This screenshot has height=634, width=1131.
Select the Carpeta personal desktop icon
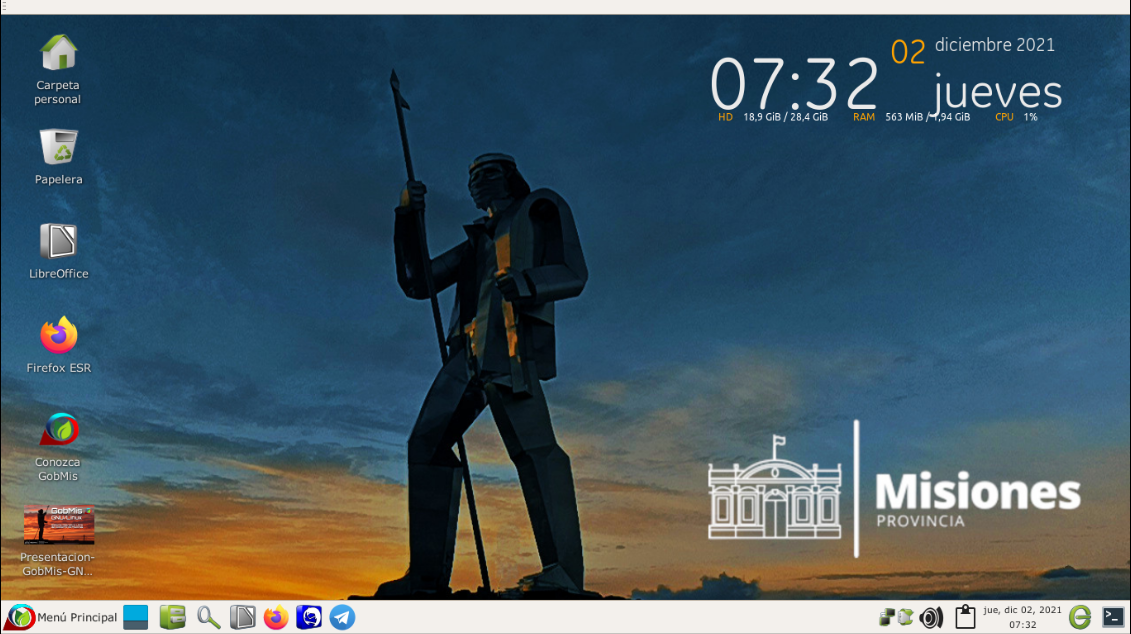click(58, 69)
